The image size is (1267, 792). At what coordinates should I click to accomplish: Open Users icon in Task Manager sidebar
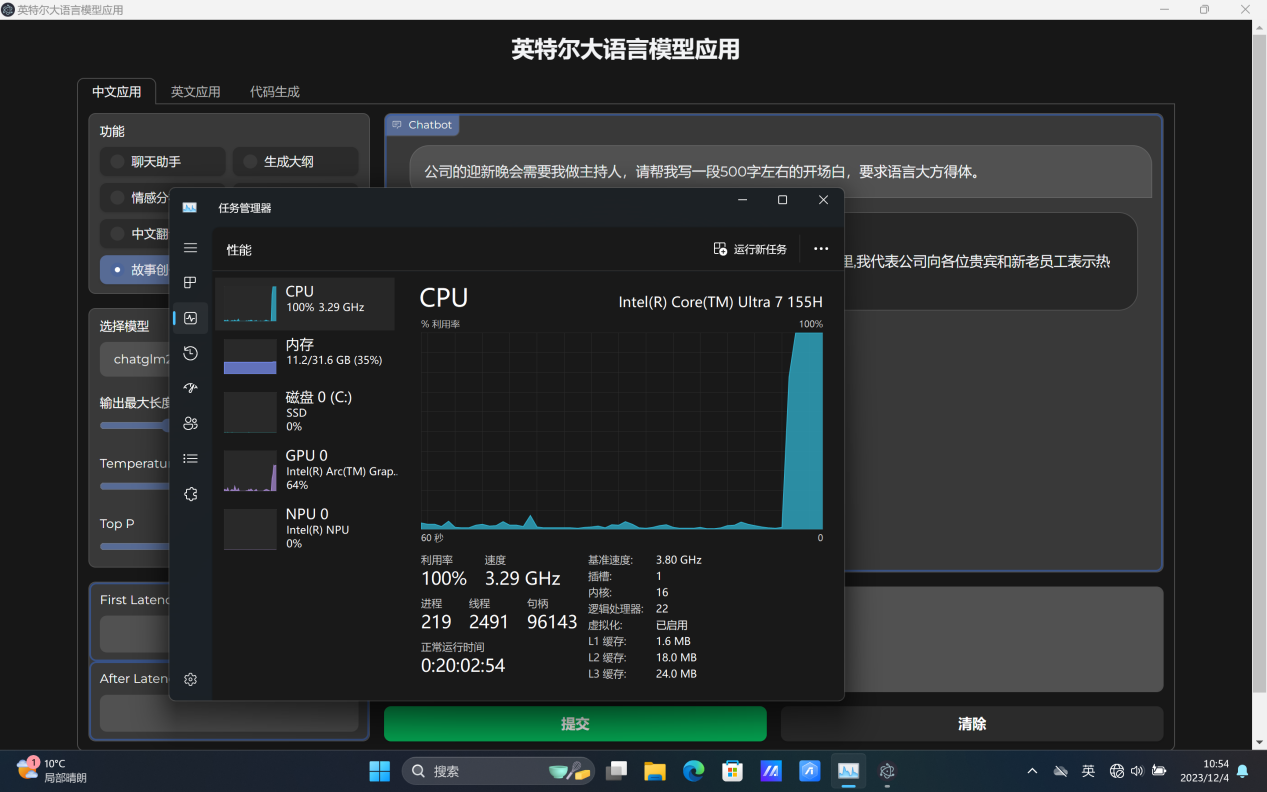coord(190,423)
